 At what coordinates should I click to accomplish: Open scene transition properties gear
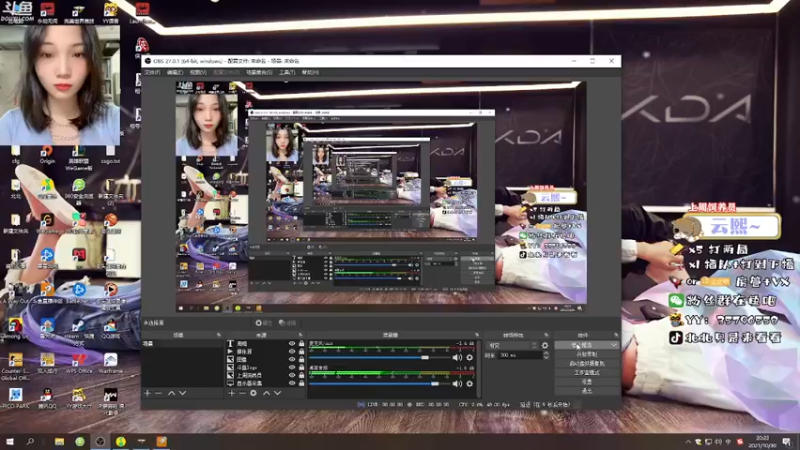[545, 345]
